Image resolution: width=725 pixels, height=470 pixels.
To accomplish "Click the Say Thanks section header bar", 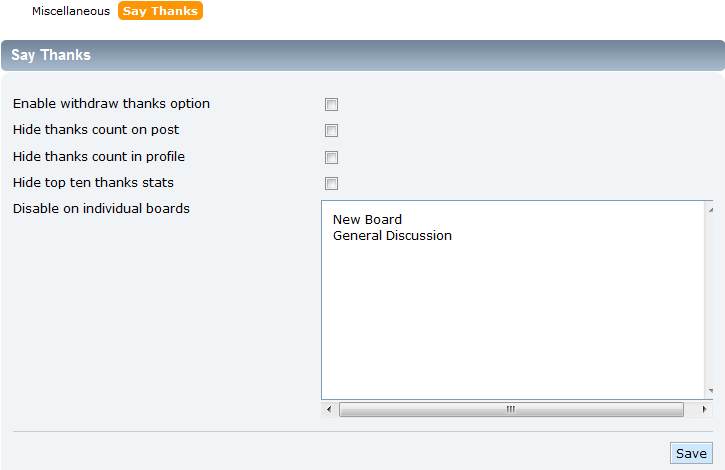I will pos(363,55).
